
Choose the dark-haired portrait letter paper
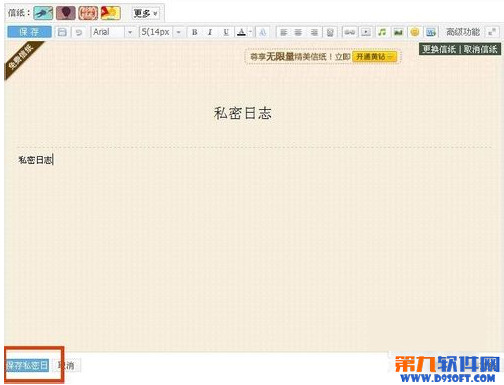click(x=66, y=13)
